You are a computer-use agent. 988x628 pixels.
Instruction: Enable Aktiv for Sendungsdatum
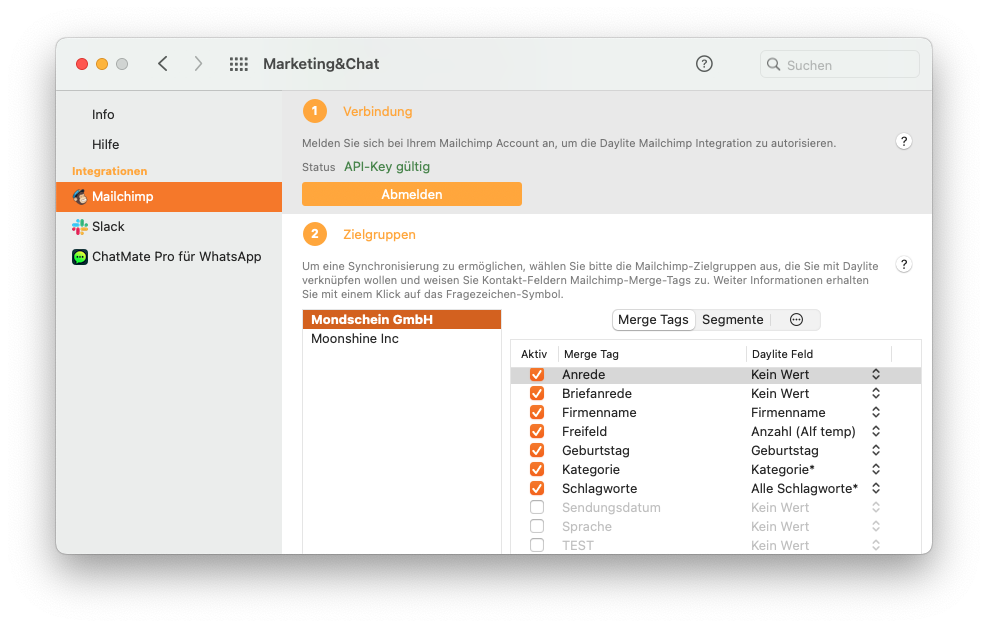[537, 507]
